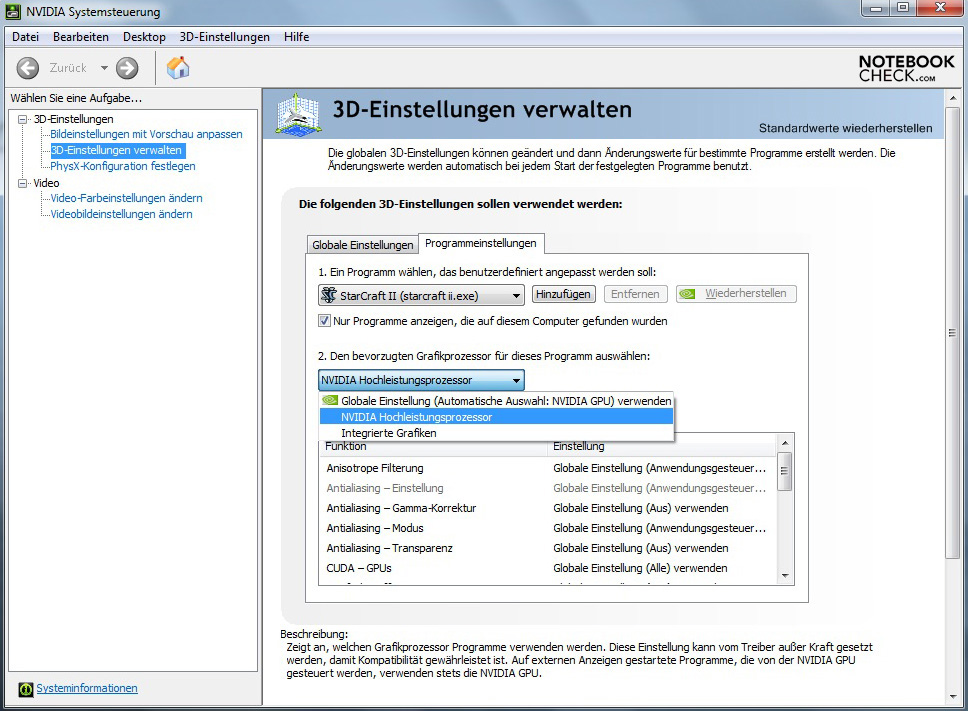Select 3D-Einstellungen verwalten tree item

pyautogui.click(x=117, y=150)
